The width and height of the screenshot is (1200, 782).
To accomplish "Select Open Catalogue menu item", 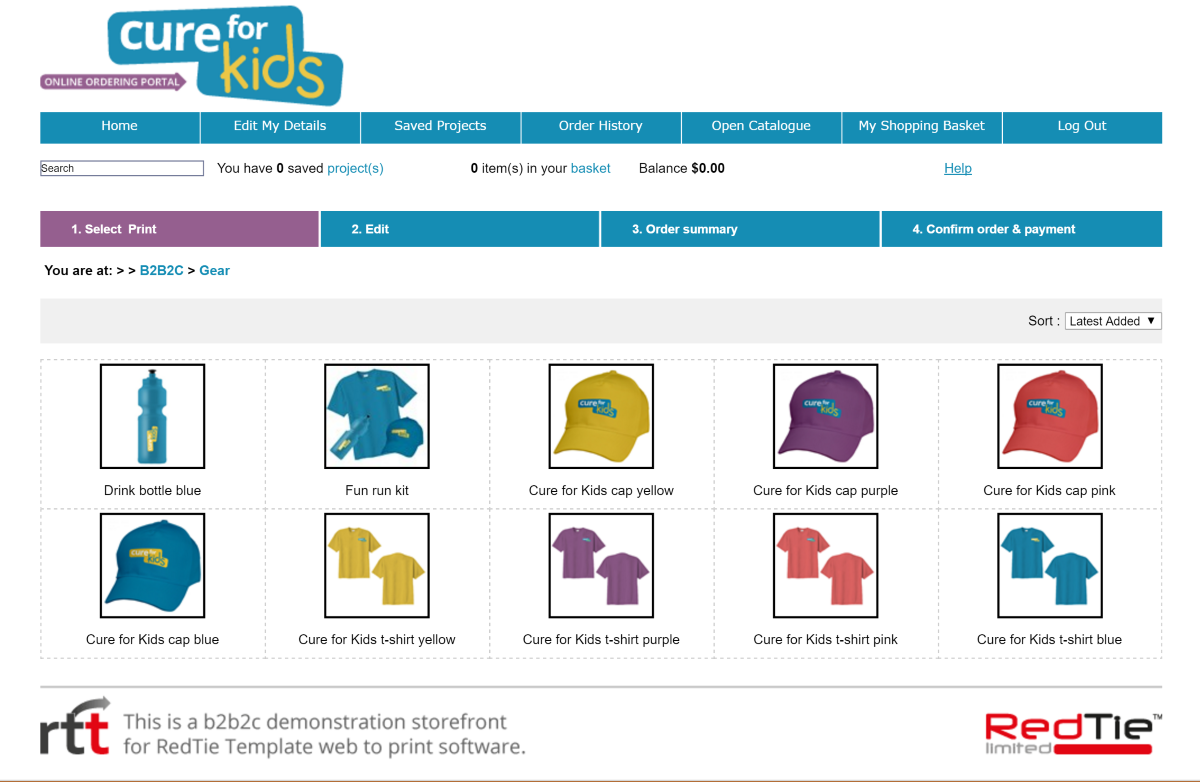I will (x=761, y=126).
